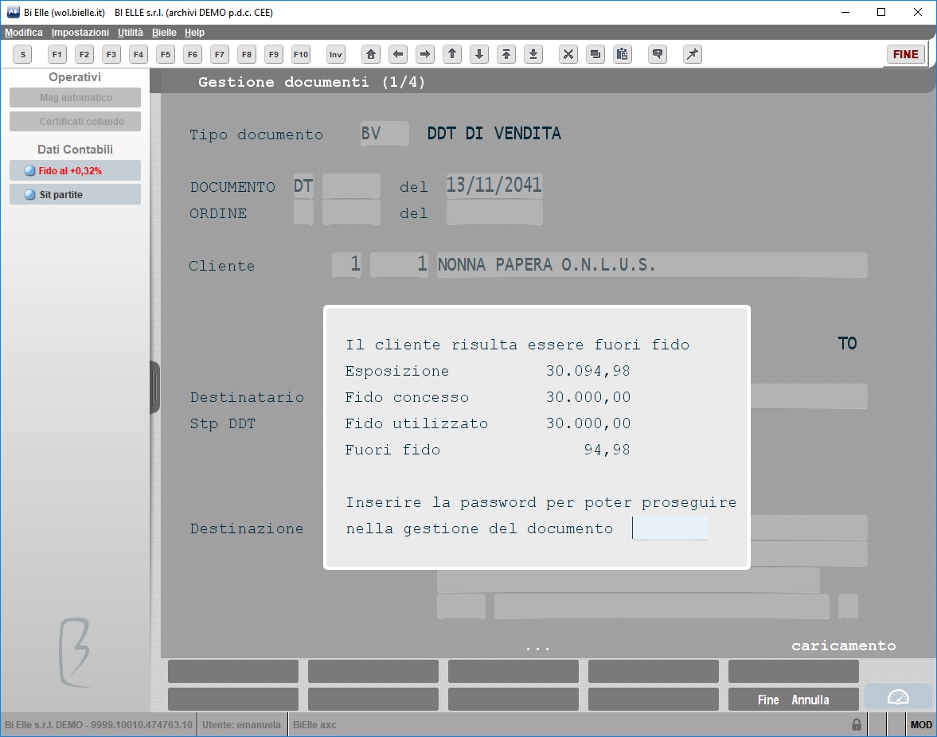
Task: Click the pin icon in the toolbar
Action: click(692, 54)
